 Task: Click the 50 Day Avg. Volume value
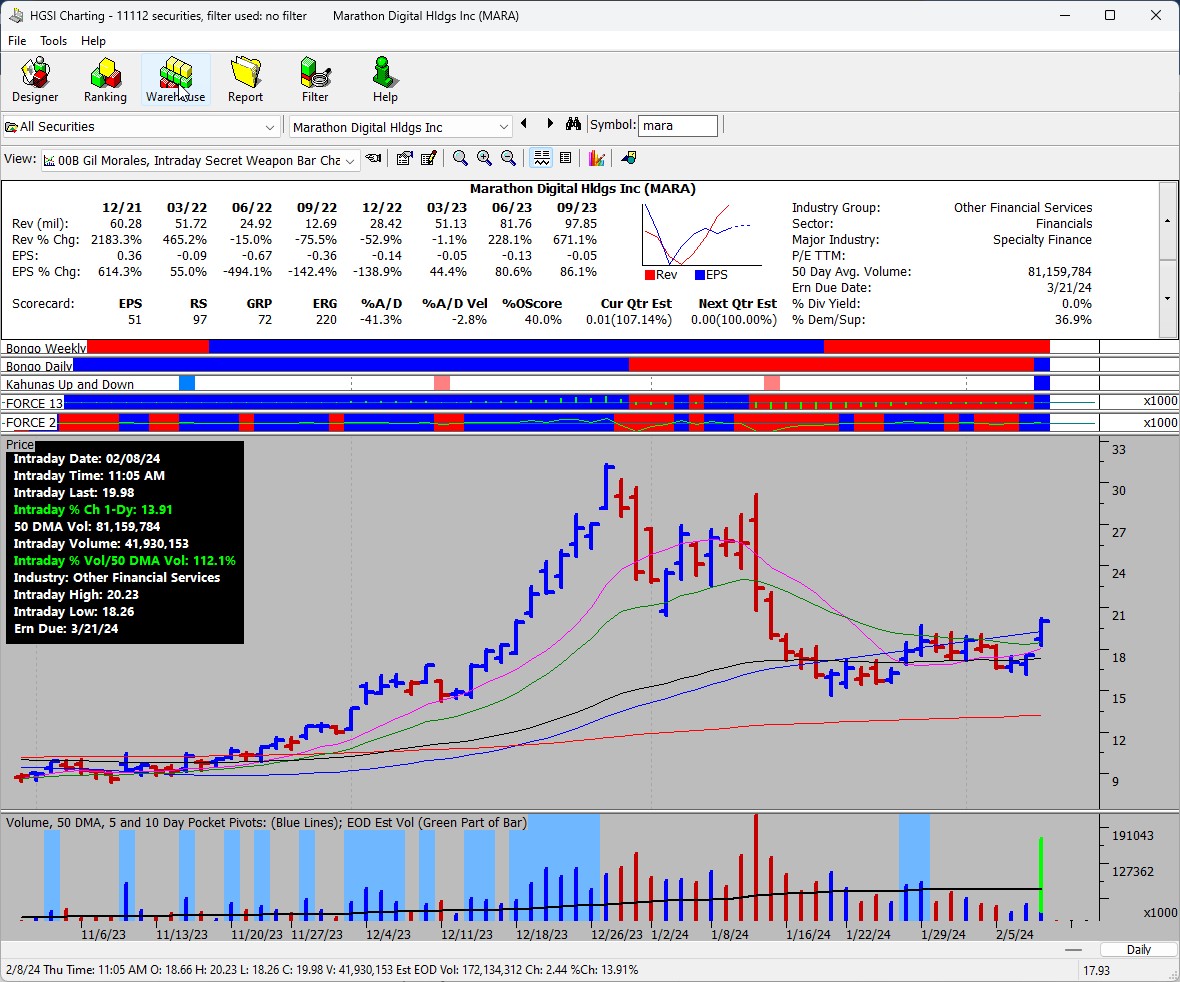(1060, 272)
